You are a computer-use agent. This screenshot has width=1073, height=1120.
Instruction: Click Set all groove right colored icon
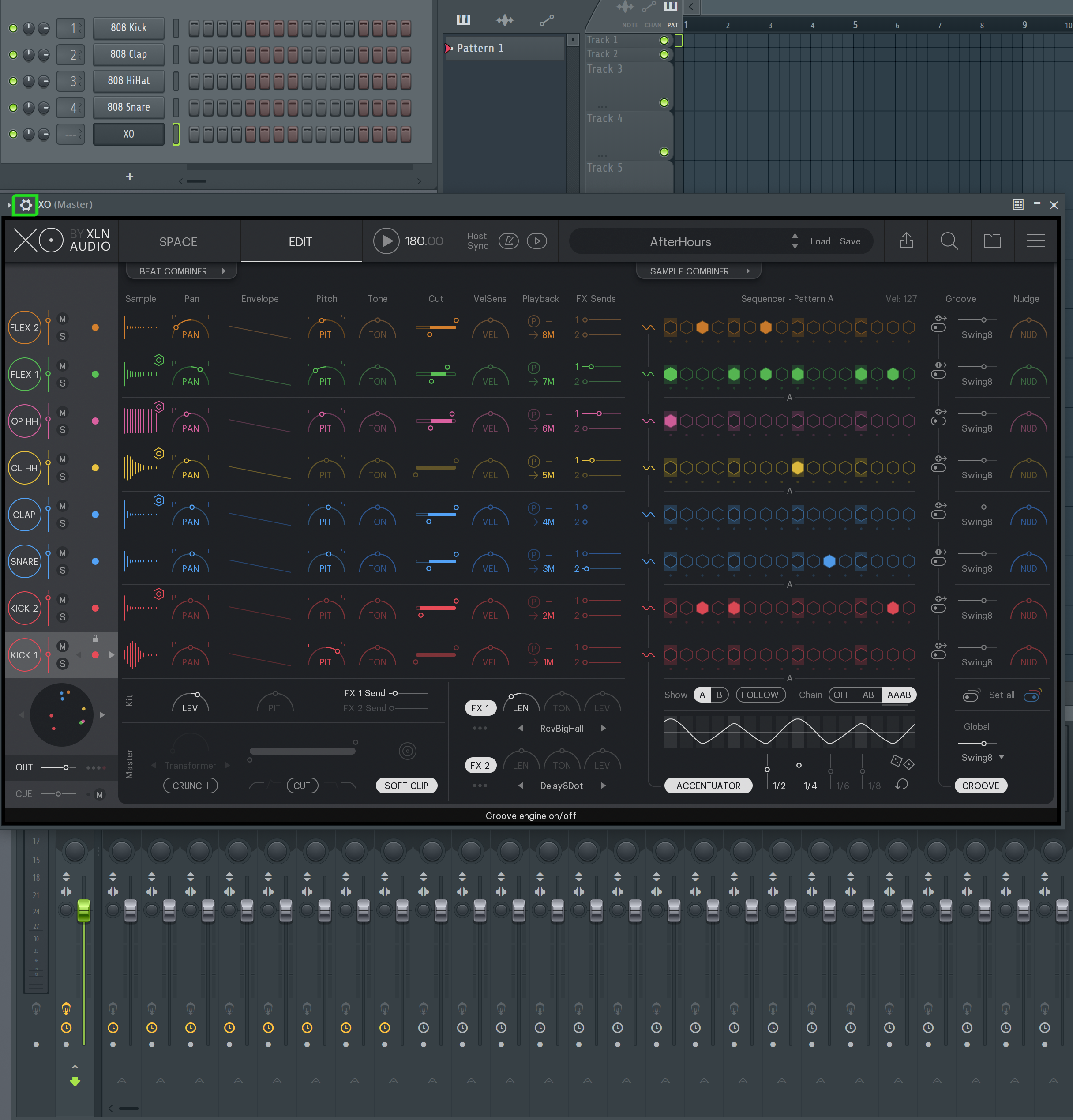click(1033, 695)
